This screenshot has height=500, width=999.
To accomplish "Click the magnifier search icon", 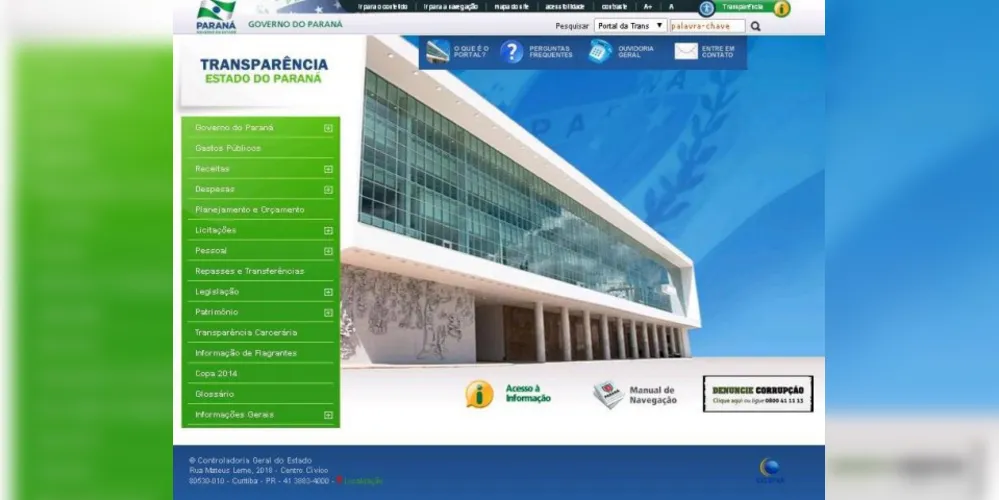I will [x=756, y=26].
